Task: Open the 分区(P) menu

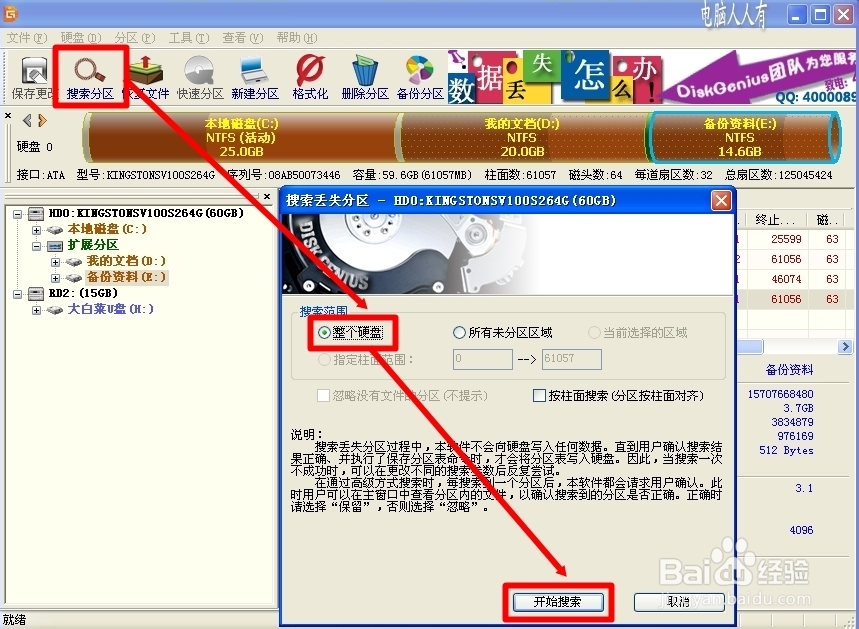Action: tap(135, 38)
